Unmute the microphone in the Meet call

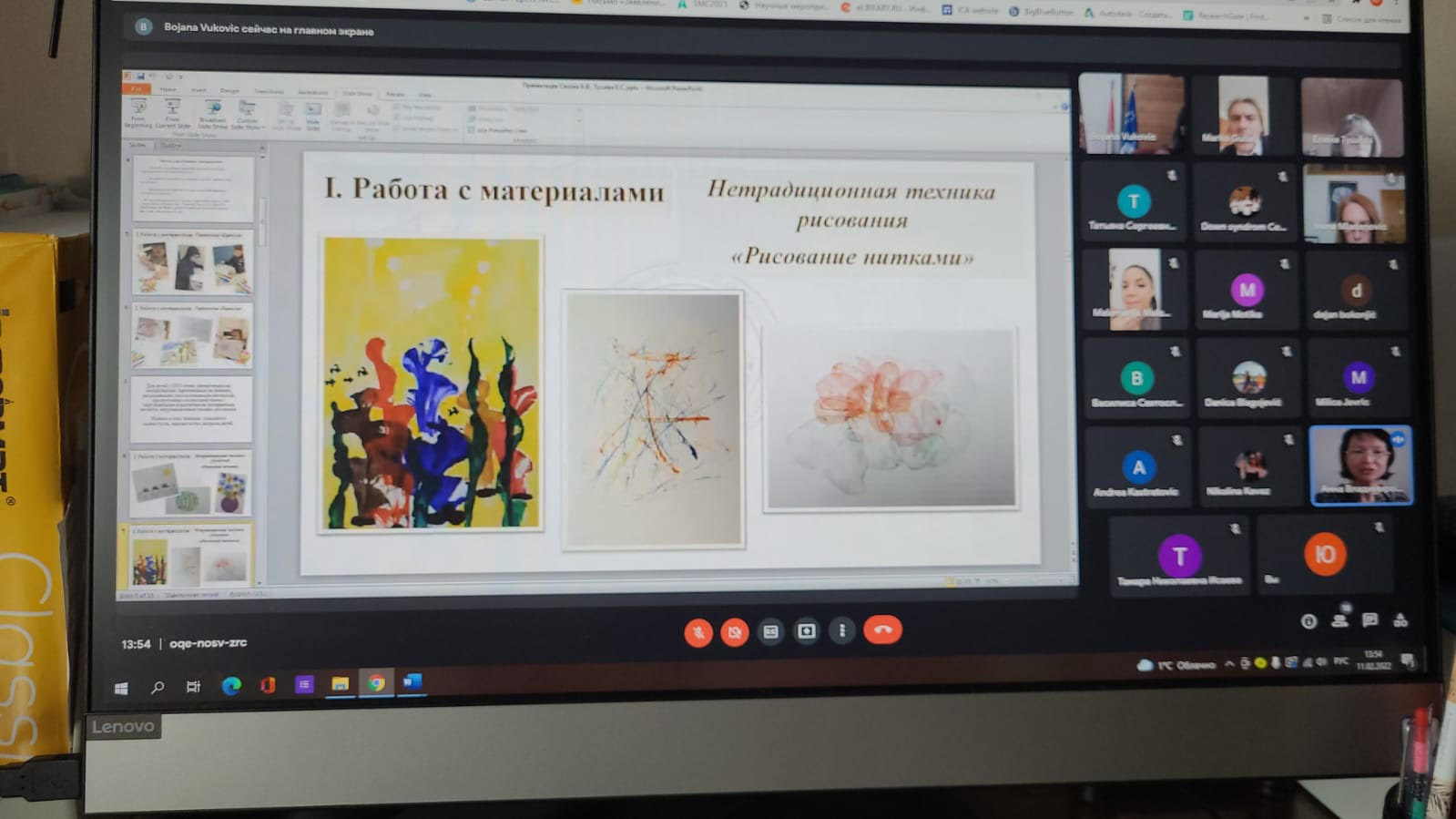[698, 632]
